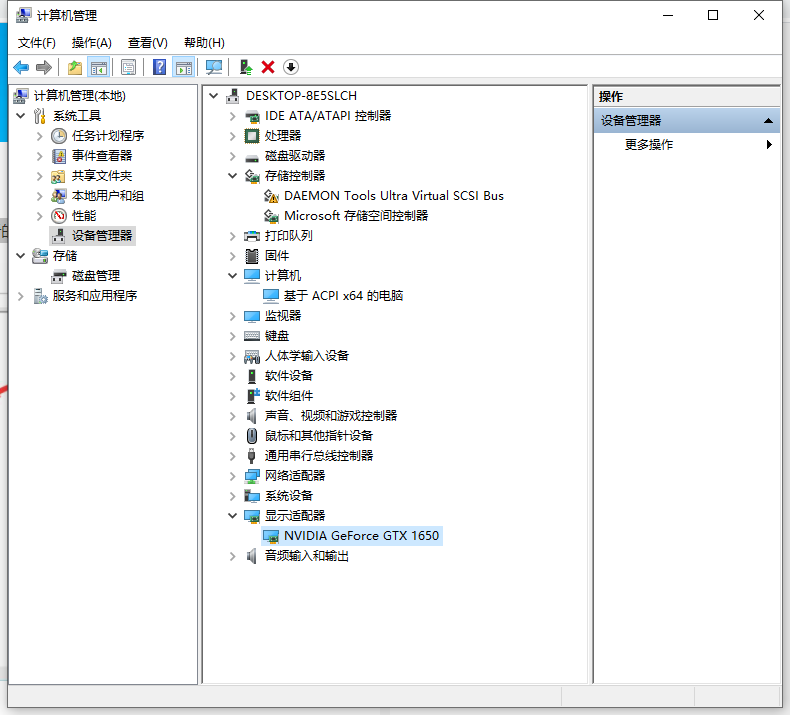
Task: Collapse the 操作 panel's 设备管理器 section arrow
Action: coord(768,120)
